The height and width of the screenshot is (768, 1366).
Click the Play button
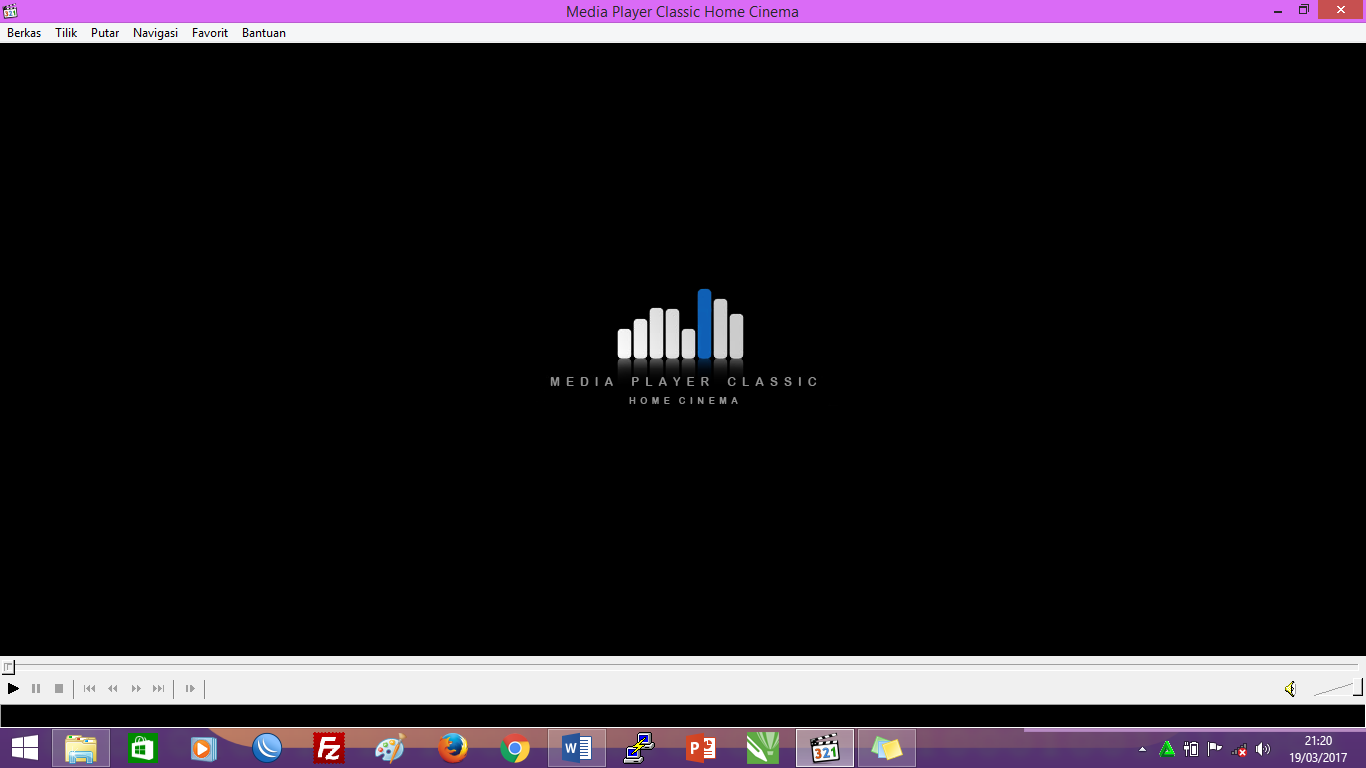tap(13, 689)
